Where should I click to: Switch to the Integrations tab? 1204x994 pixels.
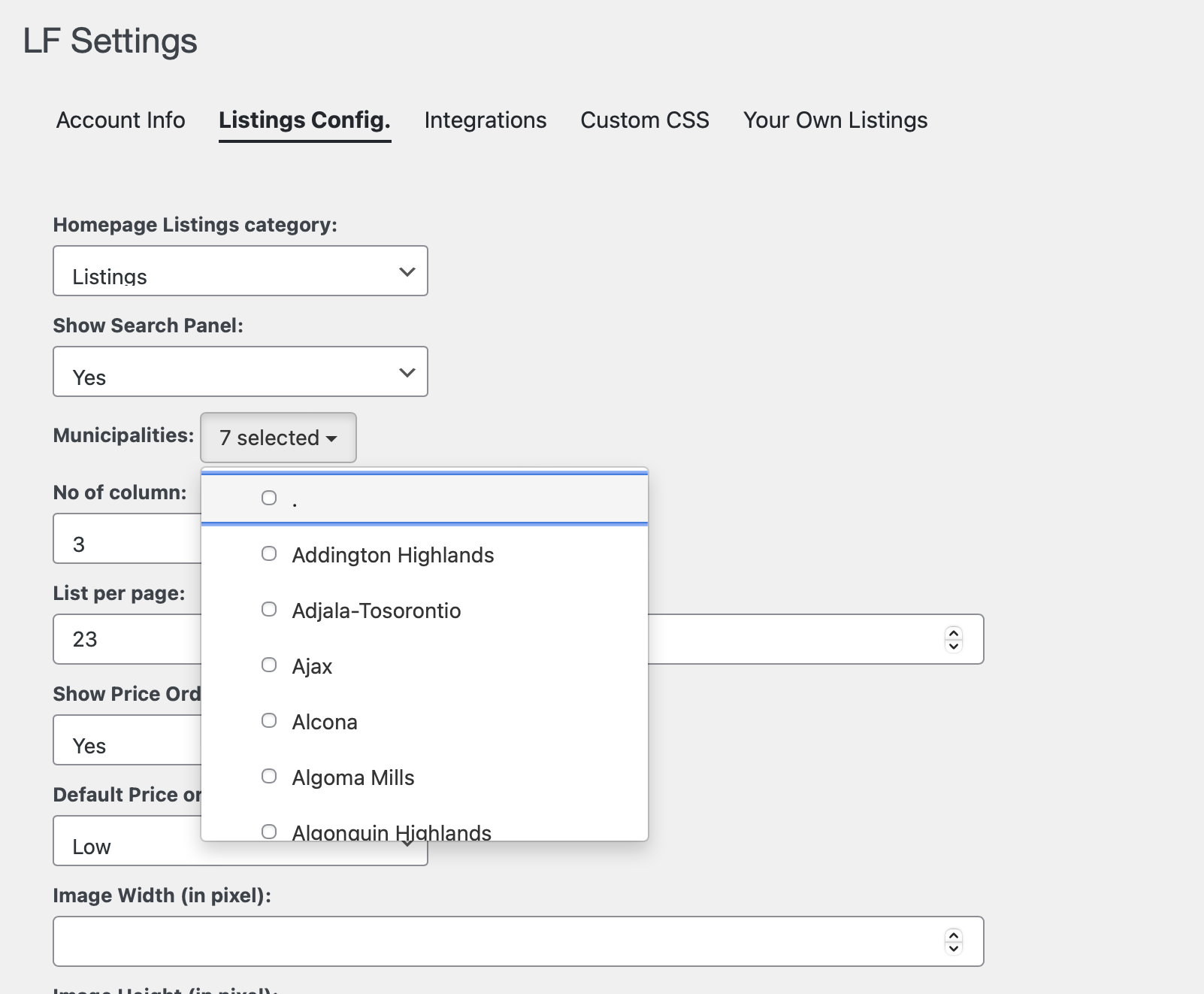pyautogui.click(x=485, y=120)
